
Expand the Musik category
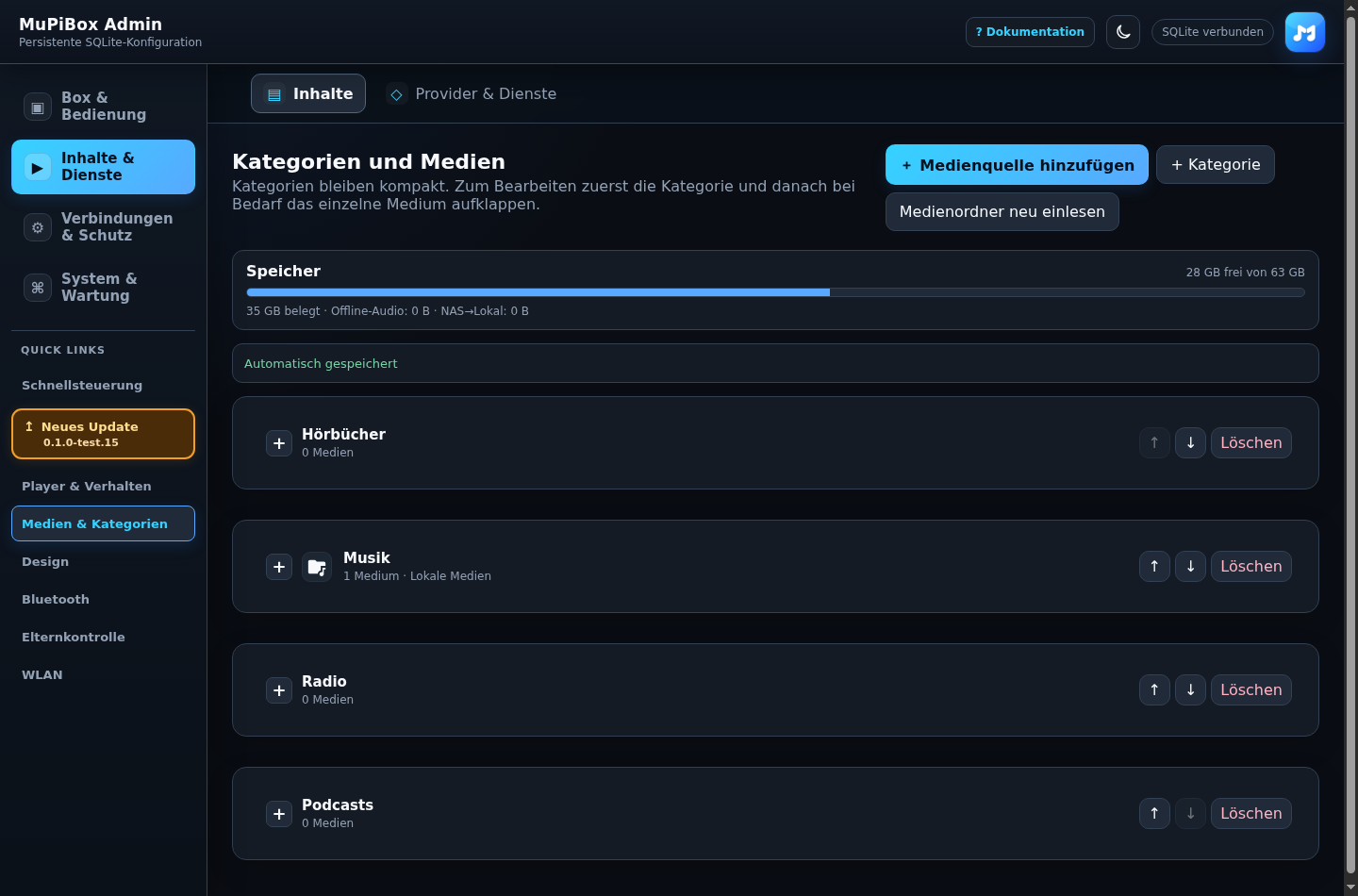click(x=279, y=567)
